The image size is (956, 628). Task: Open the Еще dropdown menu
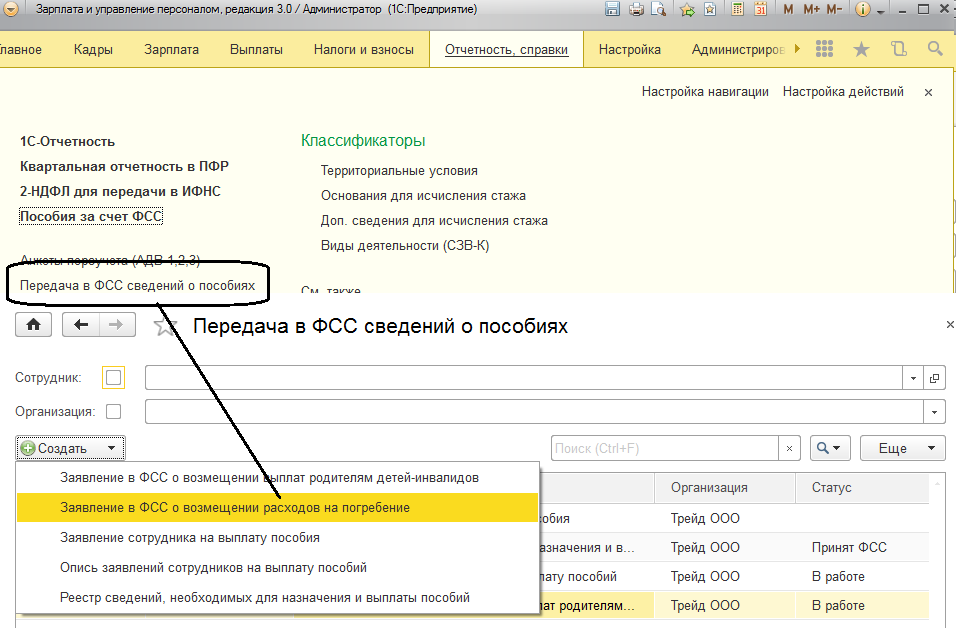pos(903,449)
